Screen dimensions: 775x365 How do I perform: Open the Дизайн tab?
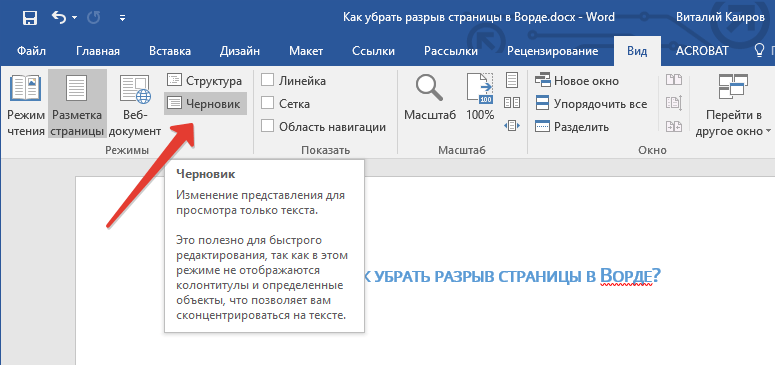click(x=240, y=51)
